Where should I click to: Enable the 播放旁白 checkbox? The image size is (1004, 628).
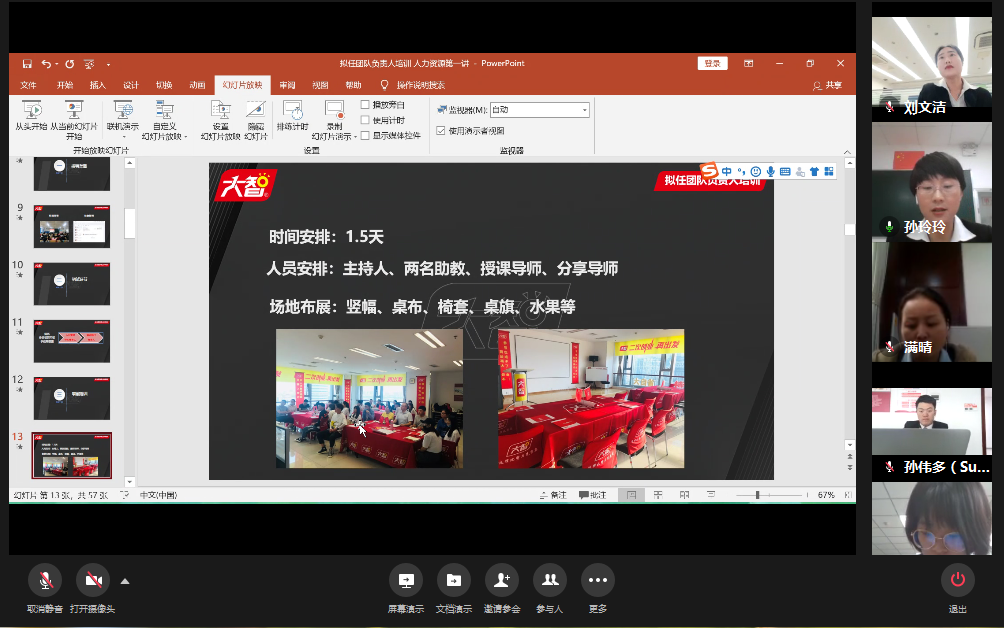[366, 105]
